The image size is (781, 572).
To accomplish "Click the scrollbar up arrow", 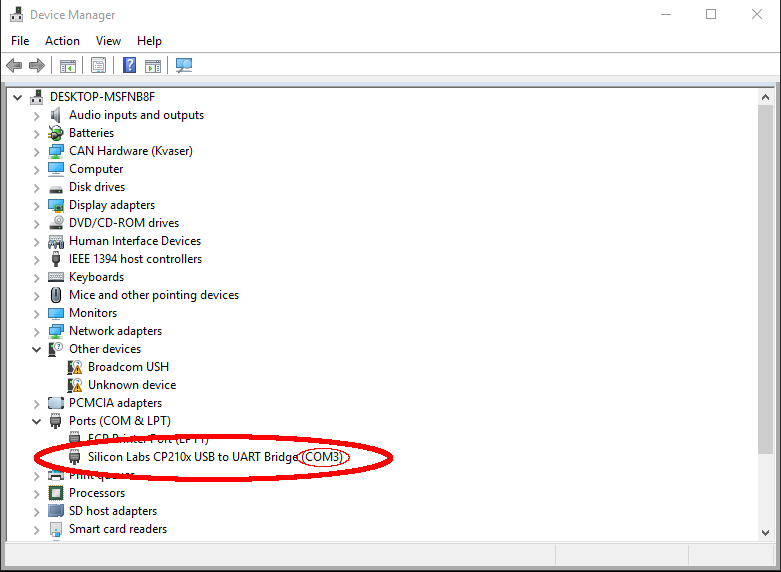I will pos(766,97).
